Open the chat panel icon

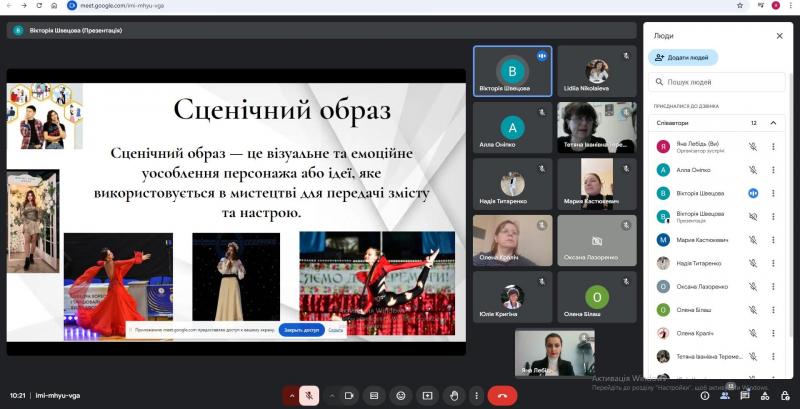[745, 396]
